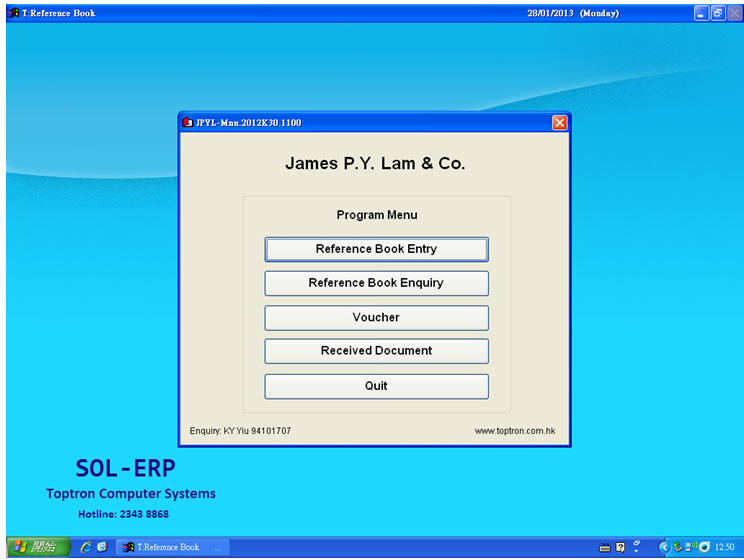744x560 pixels.
Task: Click the Safely Remove Hardware tray icon
Action: click(678, 547)
